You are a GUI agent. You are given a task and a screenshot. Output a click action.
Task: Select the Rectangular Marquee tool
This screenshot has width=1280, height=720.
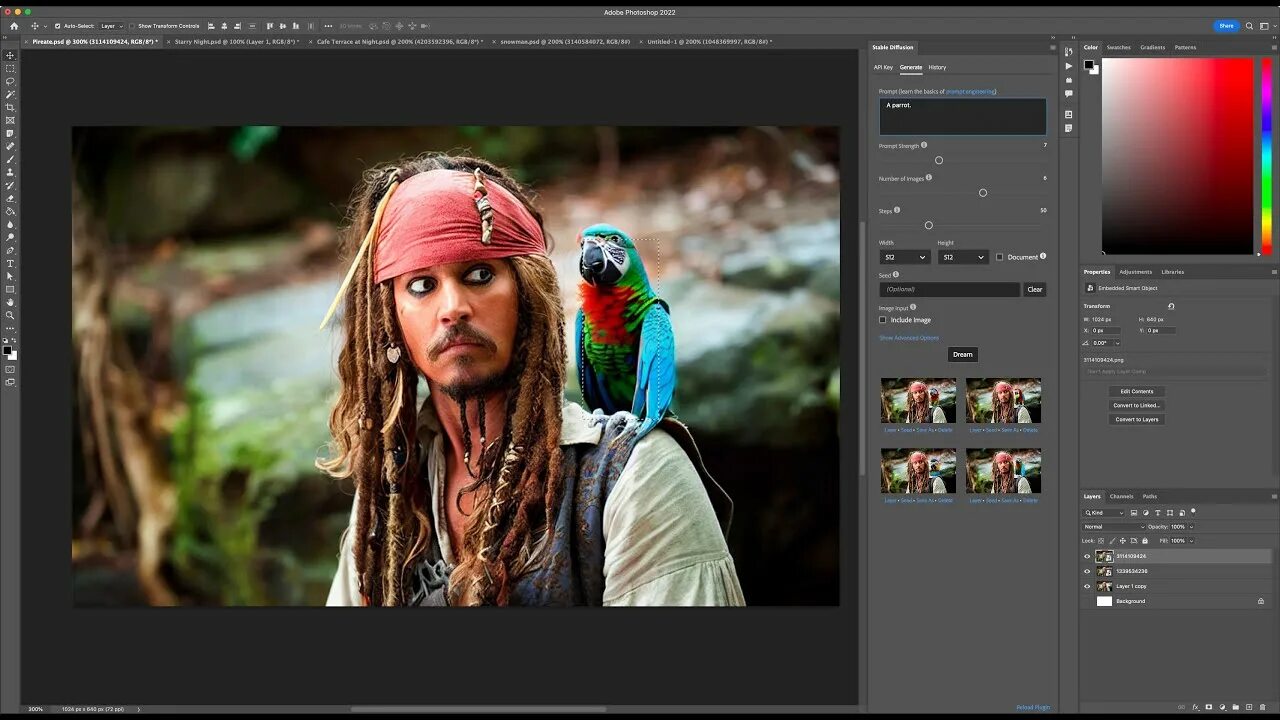(x=11, y=69)
